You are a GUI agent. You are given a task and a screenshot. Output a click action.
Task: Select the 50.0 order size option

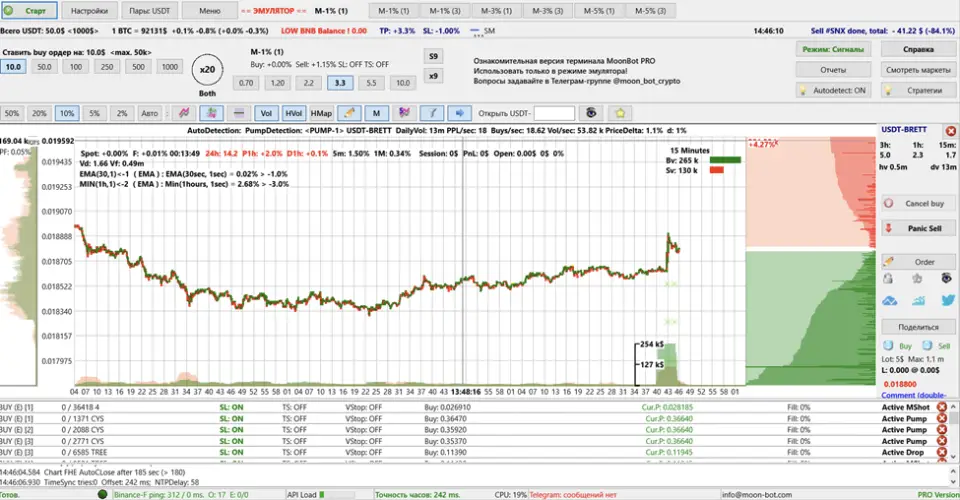[45, 66]
